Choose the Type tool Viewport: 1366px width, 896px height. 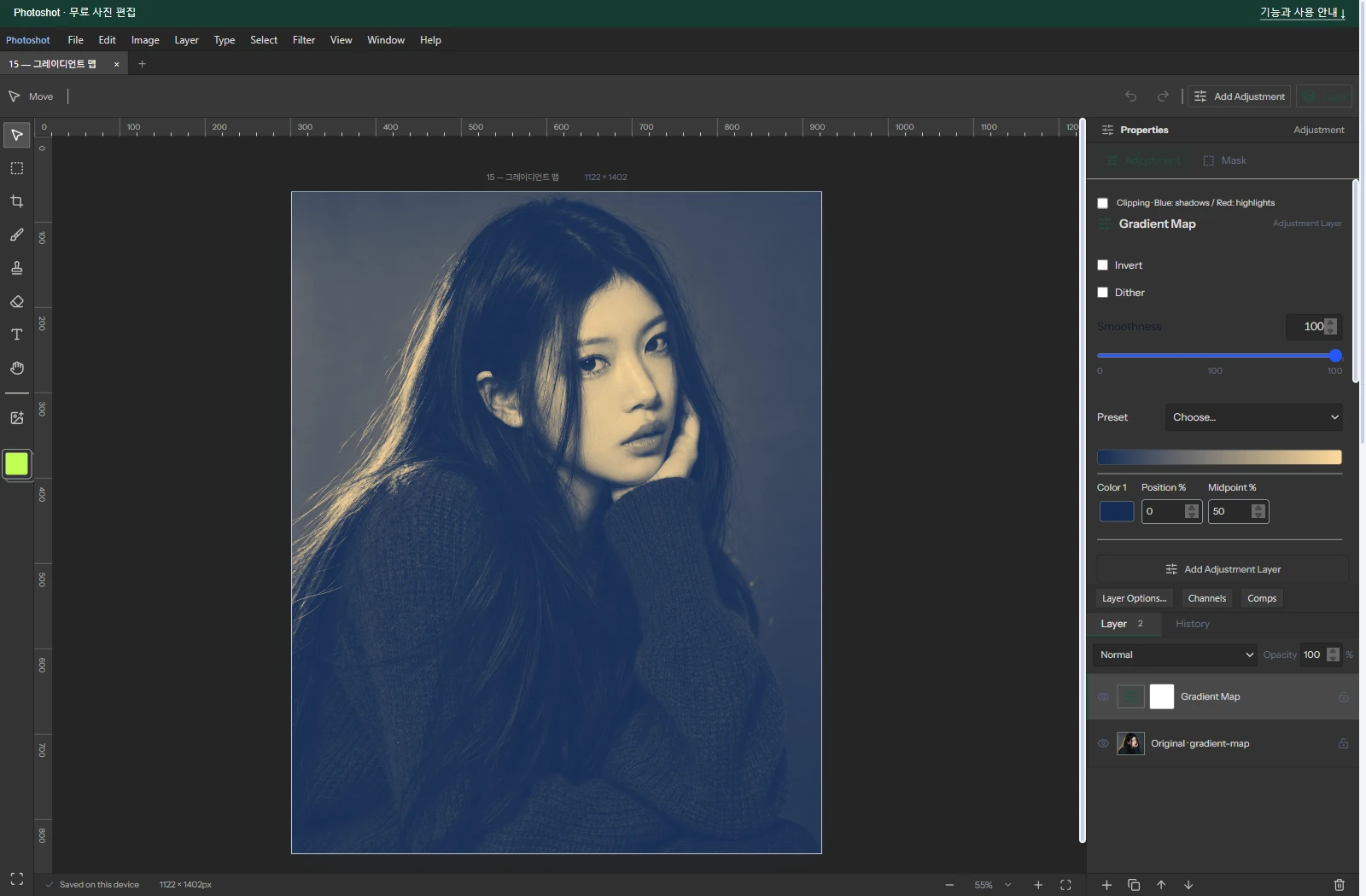point(16,335)
